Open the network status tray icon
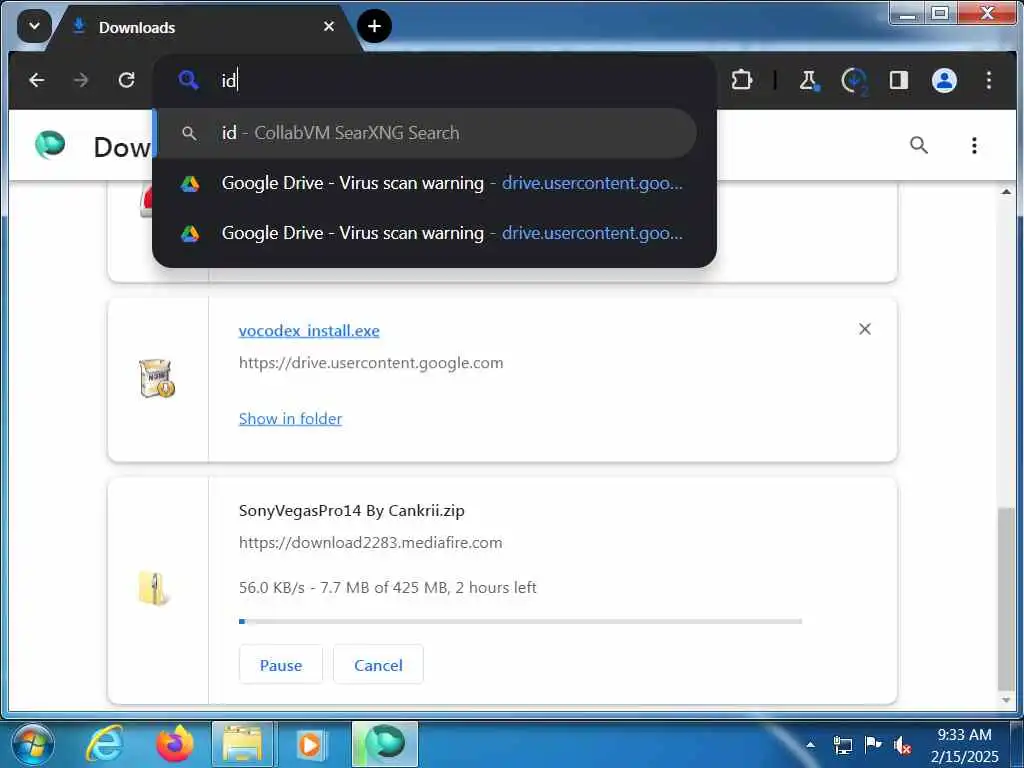 [x=842, y=744]
